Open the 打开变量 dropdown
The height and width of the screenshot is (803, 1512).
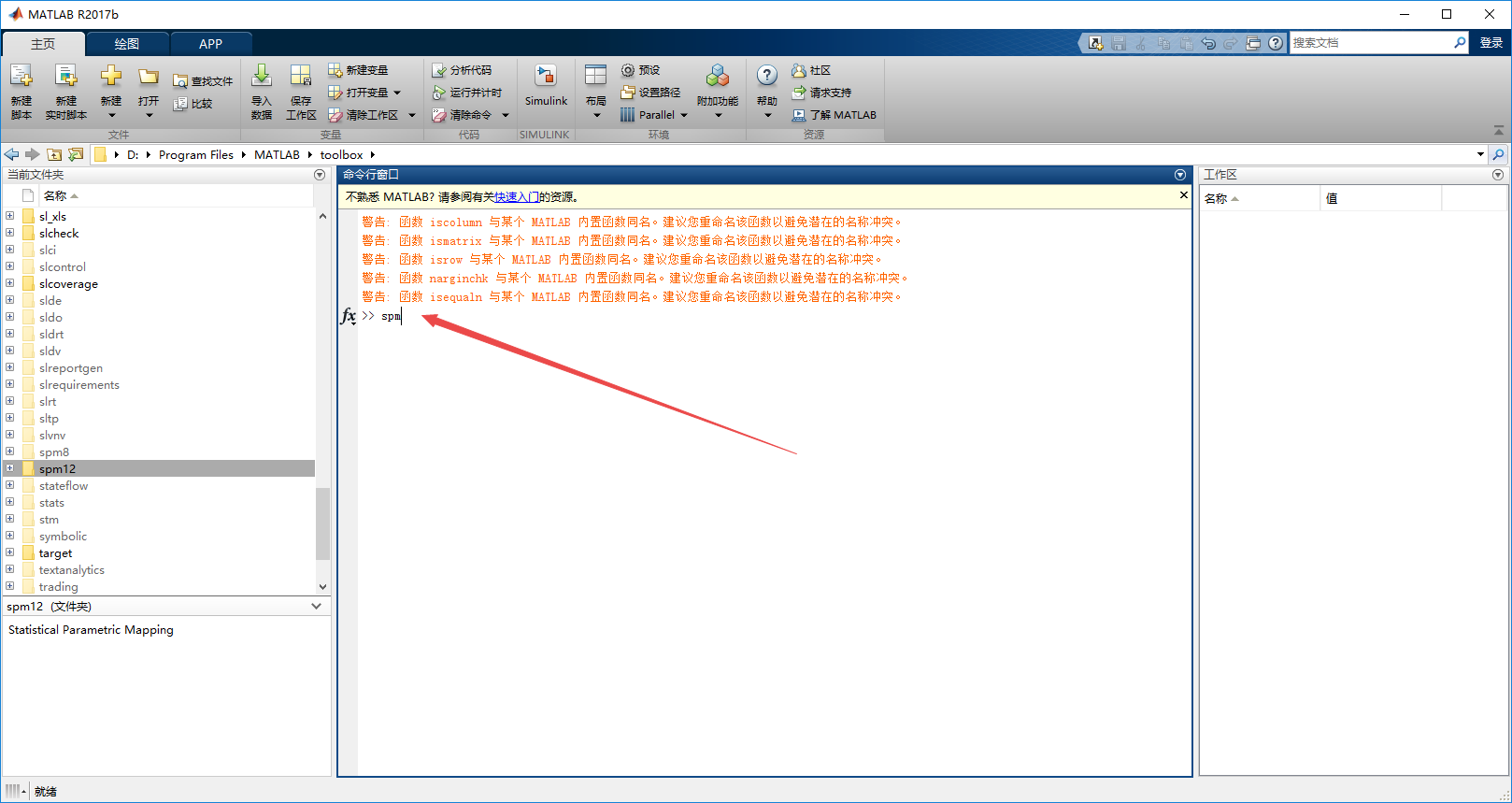[397, 93]
